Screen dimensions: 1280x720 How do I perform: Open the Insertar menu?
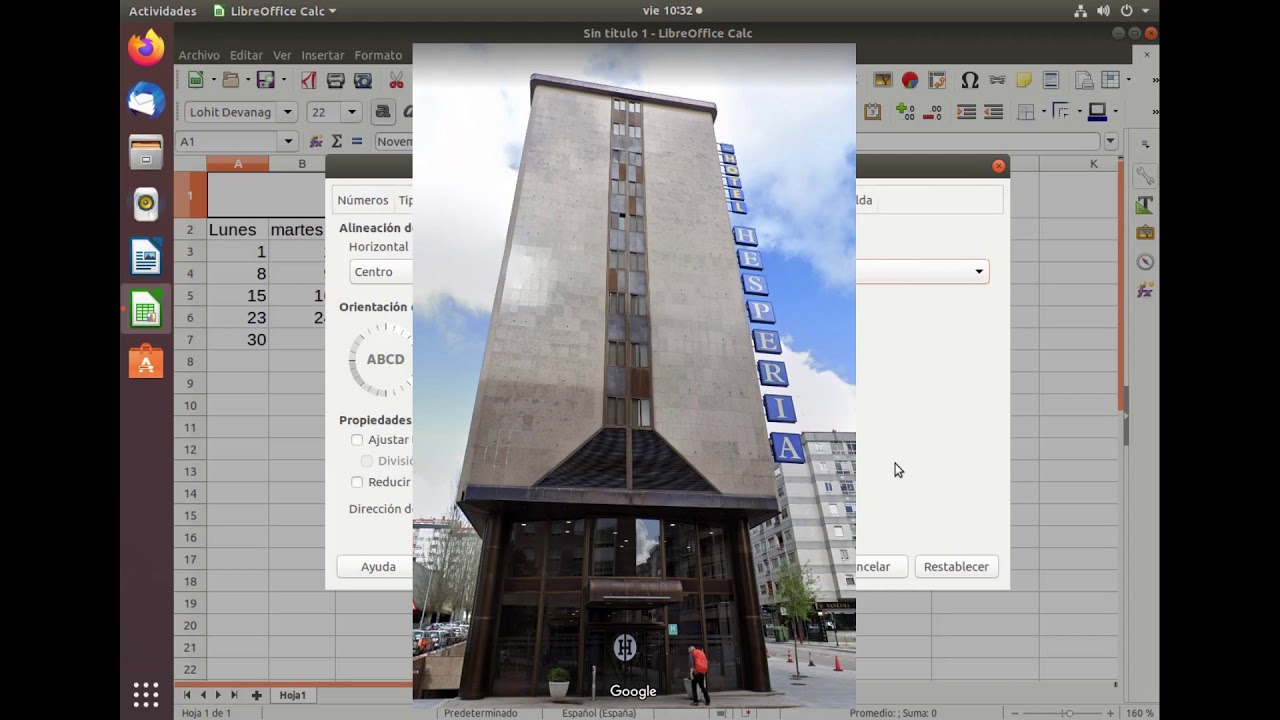tap(322, 55)
